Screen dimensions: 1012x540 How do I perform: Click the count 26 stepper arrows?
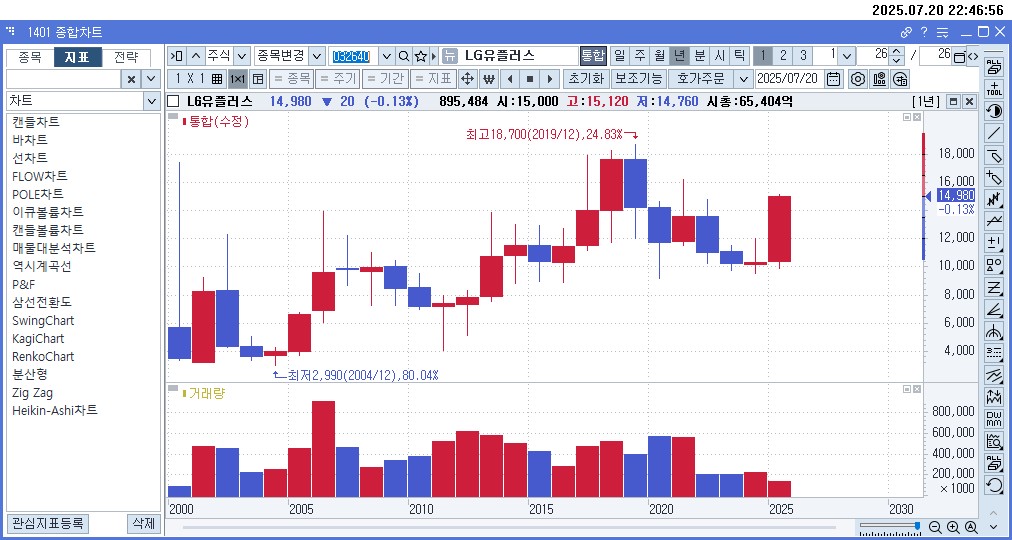(896, 56)
